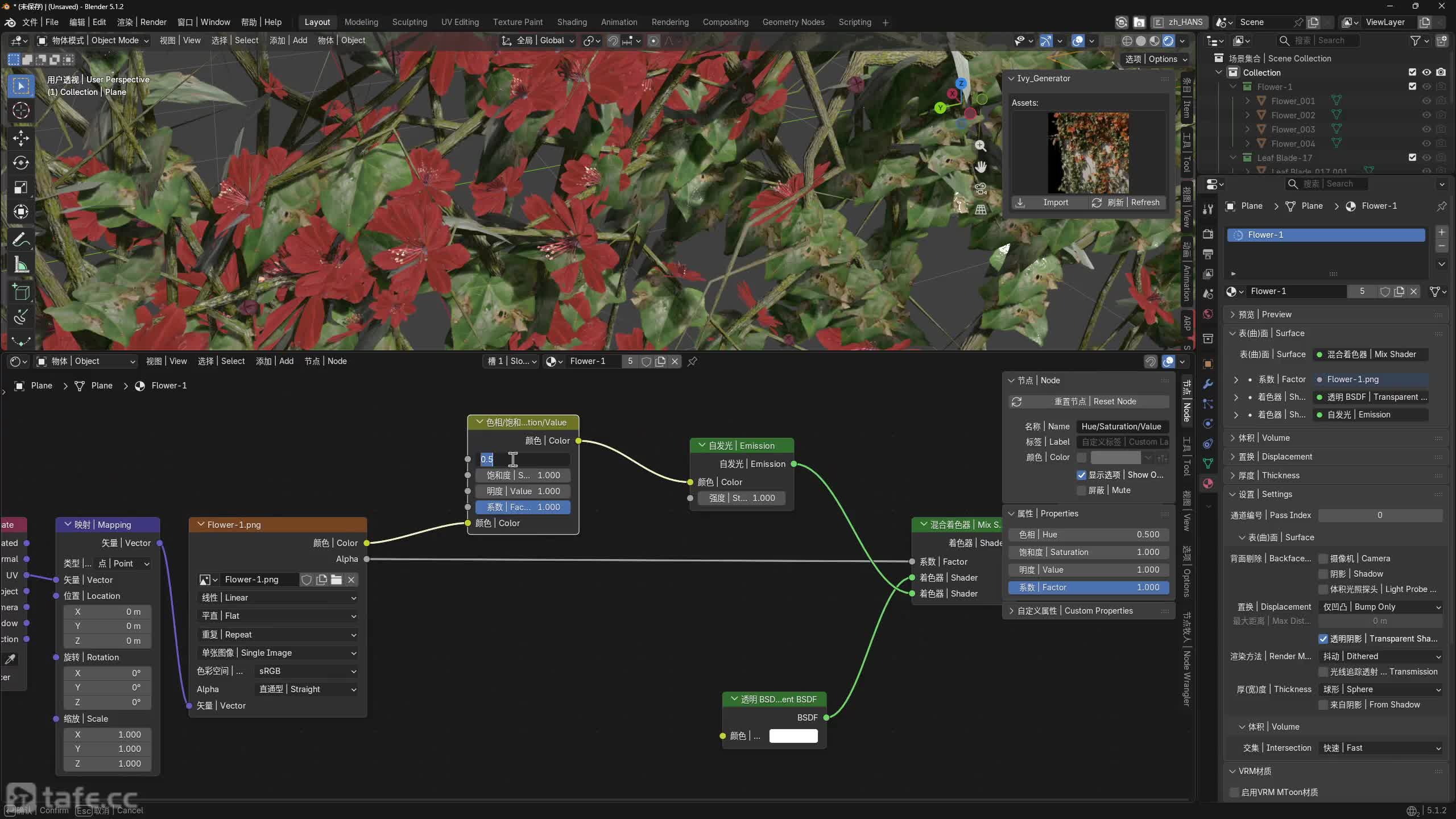
Task: Activate the Rotate tool
Action: pos(21,163)
